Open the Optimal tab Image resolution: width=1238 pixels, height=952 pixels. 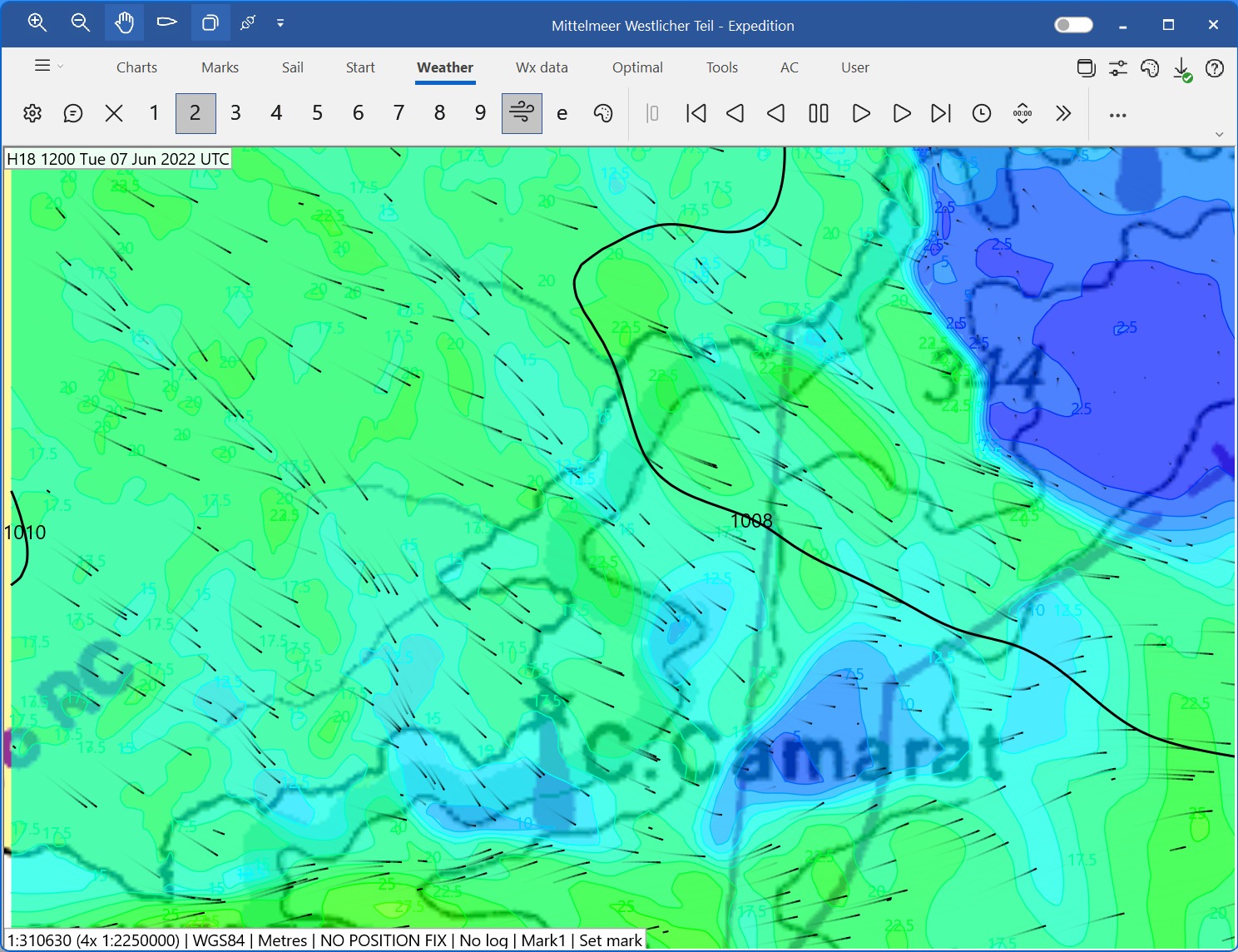(637, 67)
